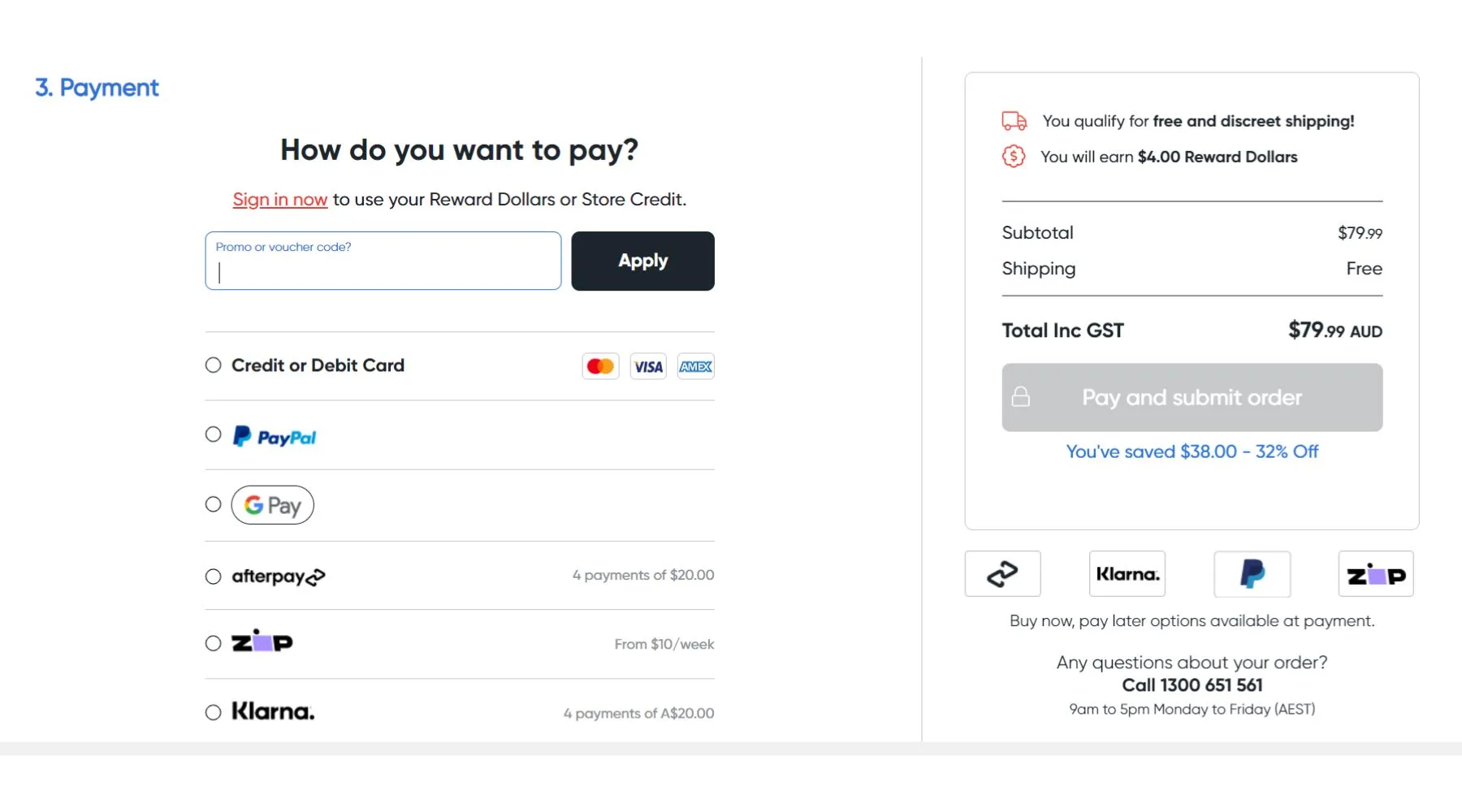Click the Afterpay icon below order summary
Screen dimensions: 1462x812
tap(1002, 574)
